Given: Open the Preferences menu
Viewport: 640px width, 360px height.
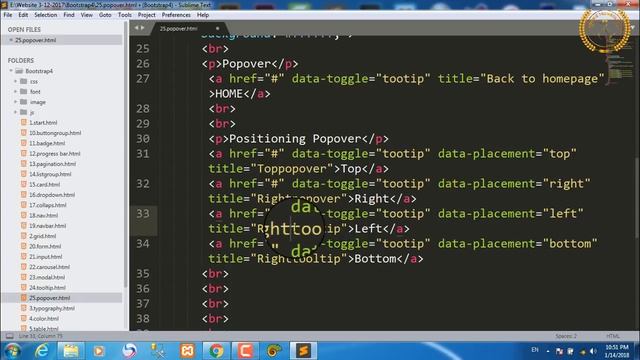Looking at the screenshot, I should click(176, 15).
